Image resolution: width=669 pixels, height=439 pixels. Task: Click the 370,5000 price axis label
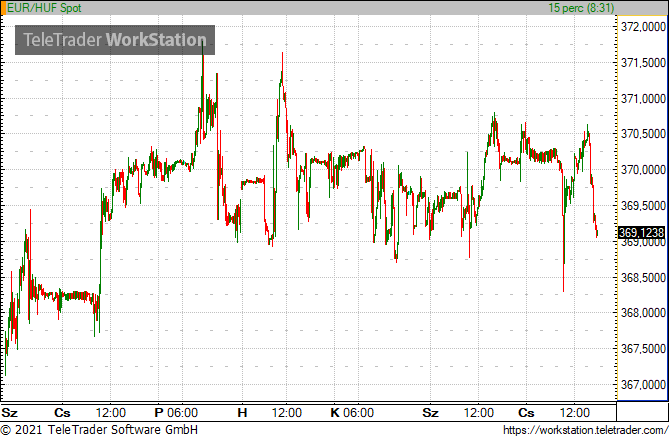(x=643, y=134)
